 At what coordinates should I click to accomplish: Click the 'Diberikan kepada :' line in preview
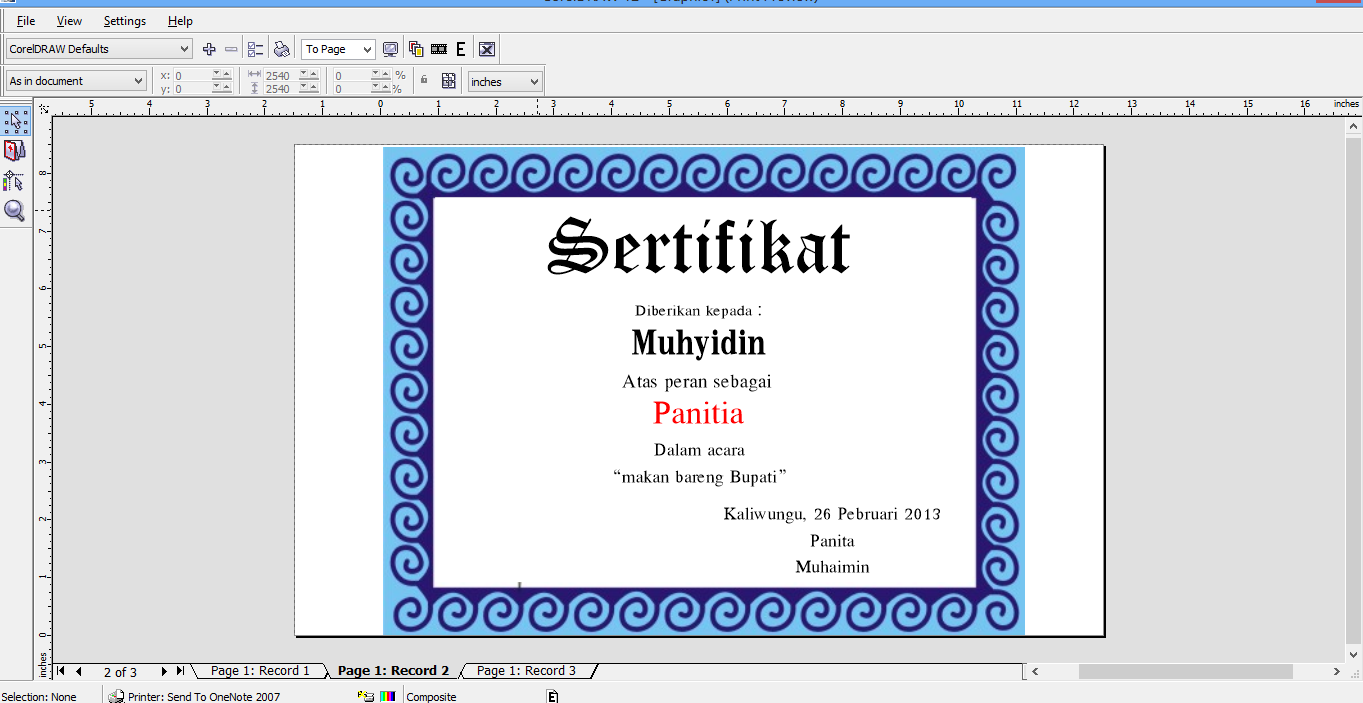(x=699, y=311)
